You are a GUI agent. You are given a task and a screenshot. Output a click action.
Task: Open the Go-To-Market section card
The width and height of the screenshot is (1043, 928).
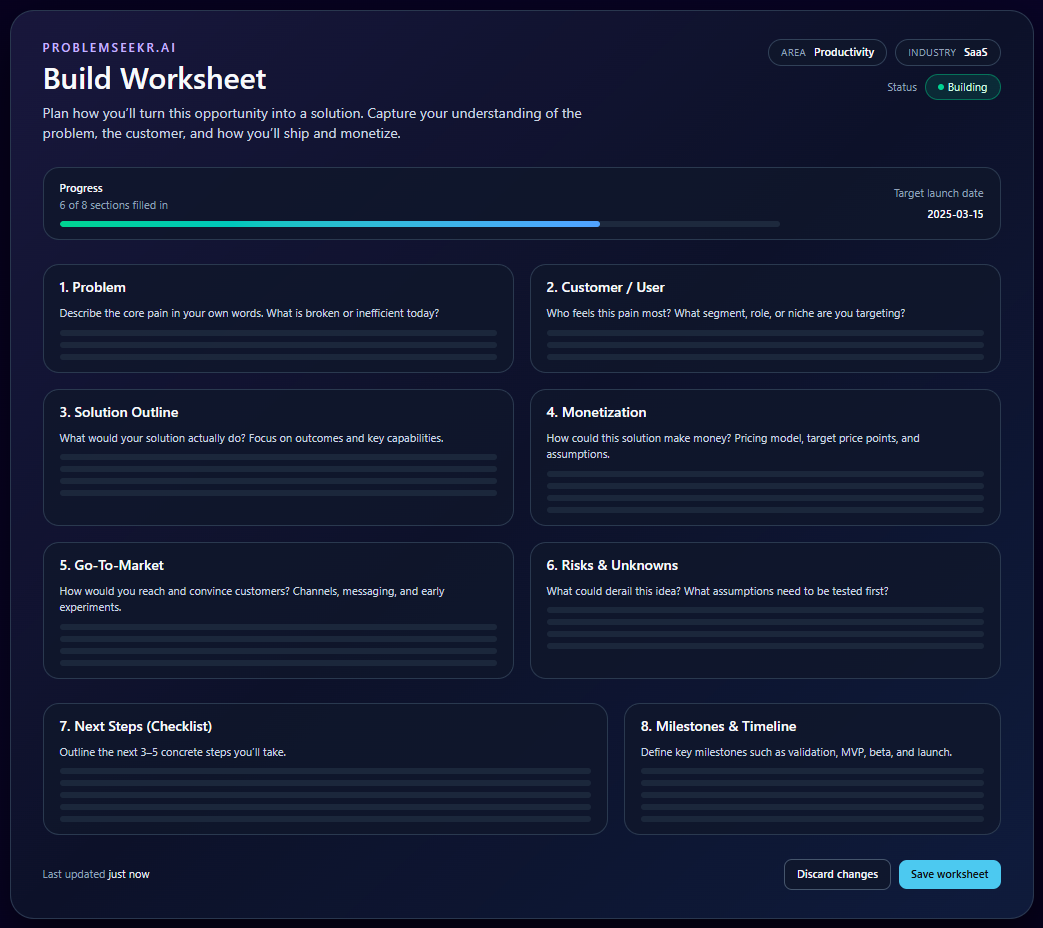(278, 610)
